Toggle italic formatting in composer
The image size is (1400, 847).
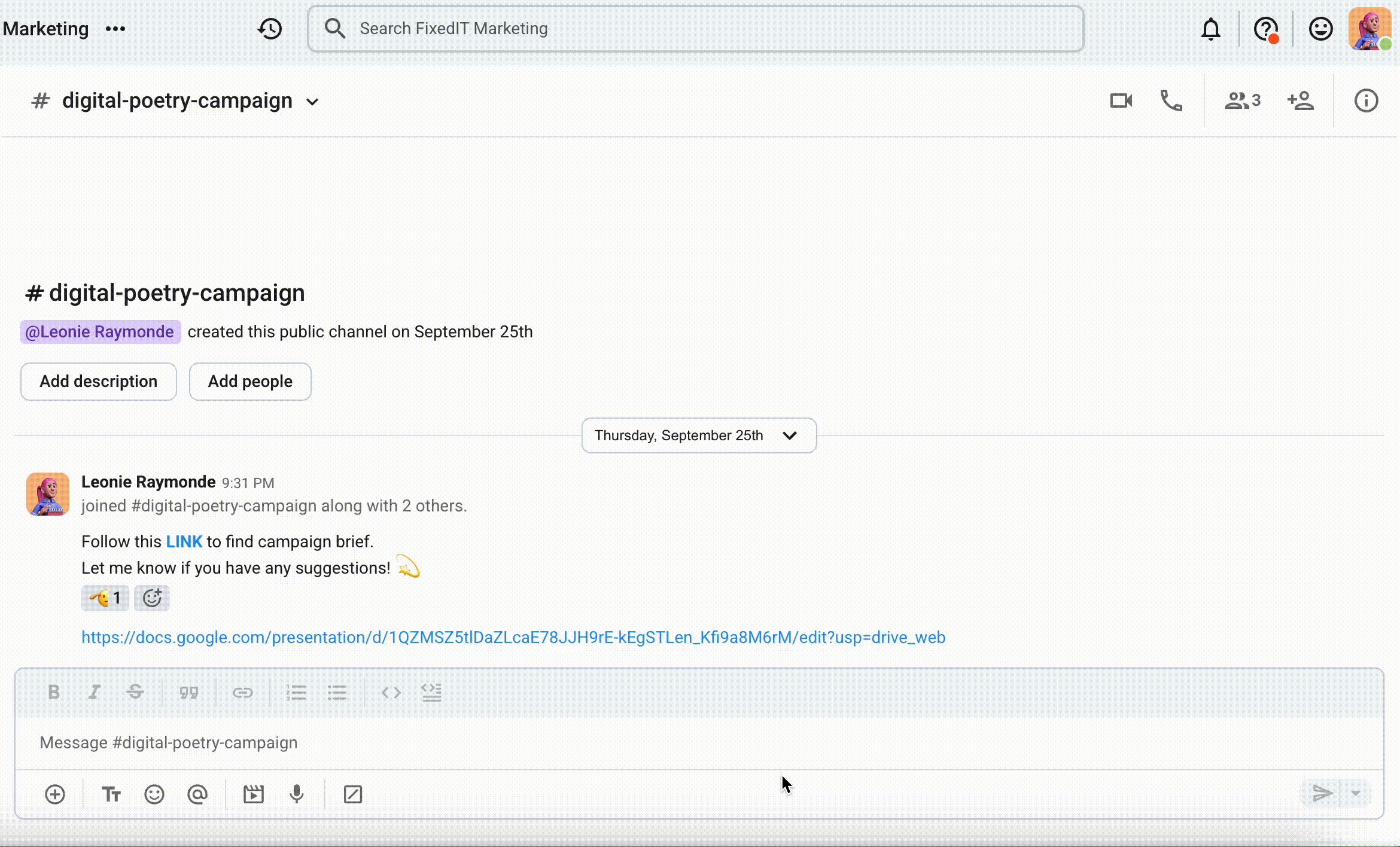click(x=94, y=692)
